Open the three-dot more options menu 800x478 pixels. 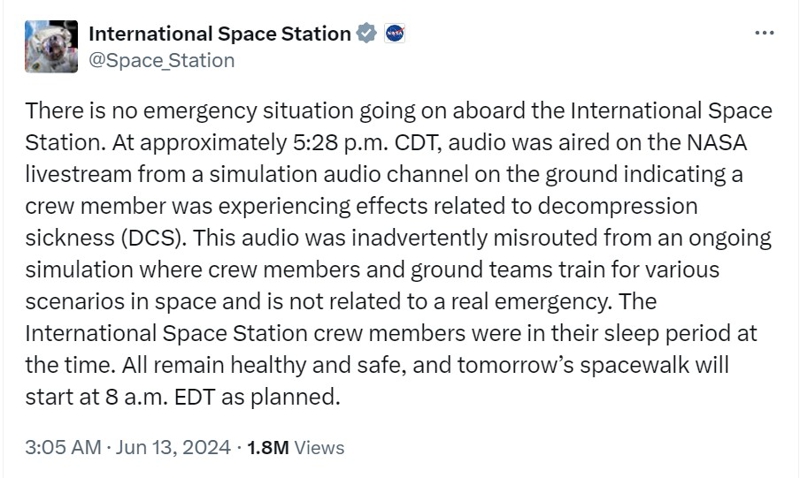click(764, 33)
